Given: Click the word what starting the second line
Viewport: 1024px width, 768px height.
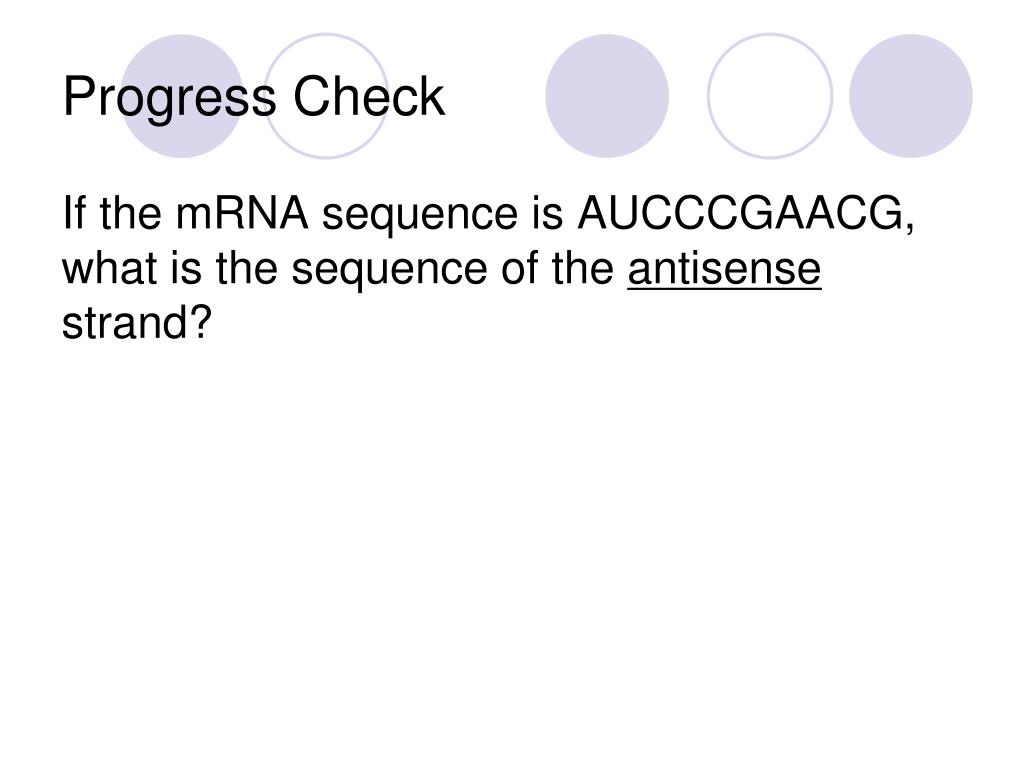Looking at the screenshot, I should pyautogui.click(x=110, y=268).
